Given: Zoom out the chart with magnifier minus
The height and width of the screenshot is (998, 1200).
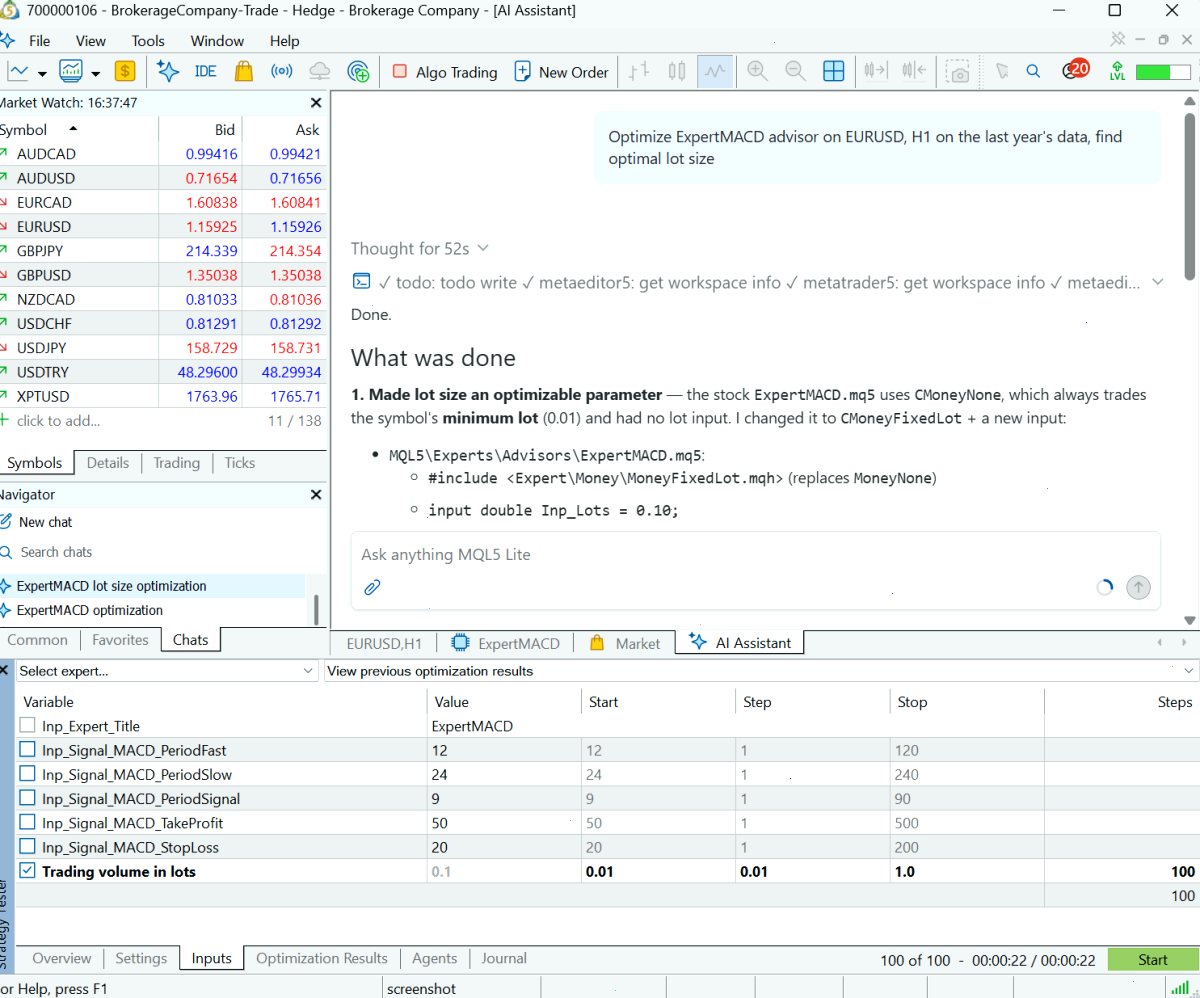Looking at the screenshot, I should click(x=795, y=72).
